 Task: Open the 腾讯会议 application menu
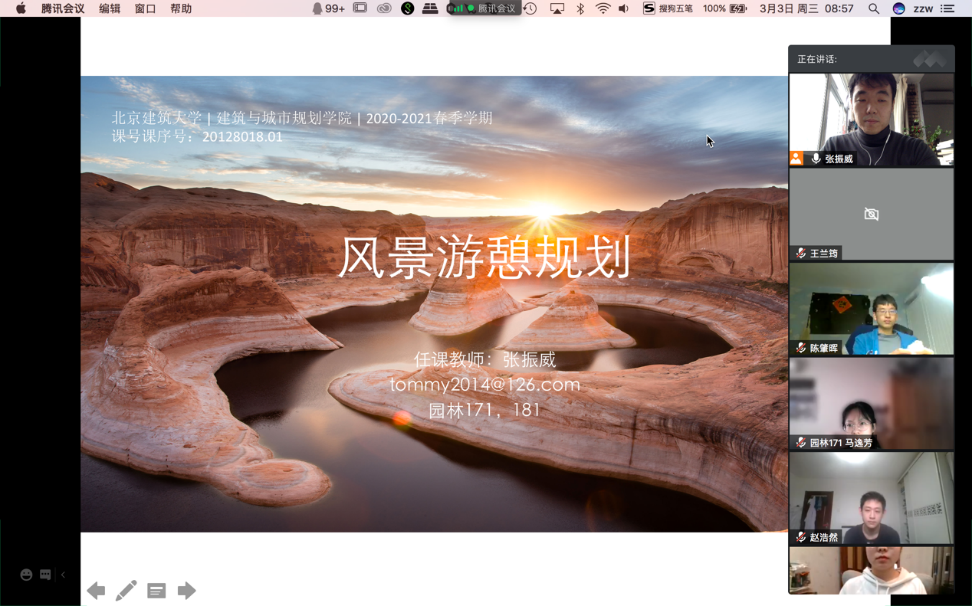[x=62, y=8]
